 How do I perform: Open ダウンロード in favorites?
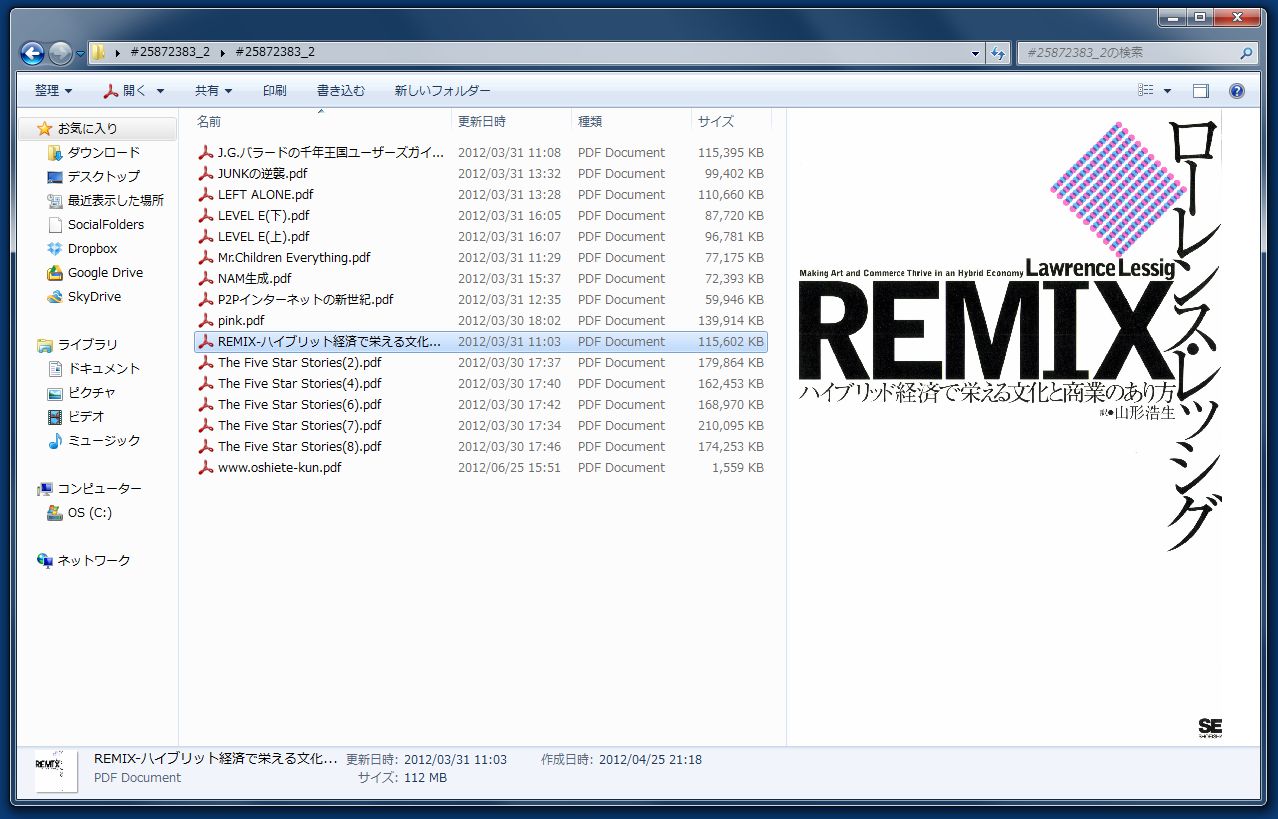104,152
